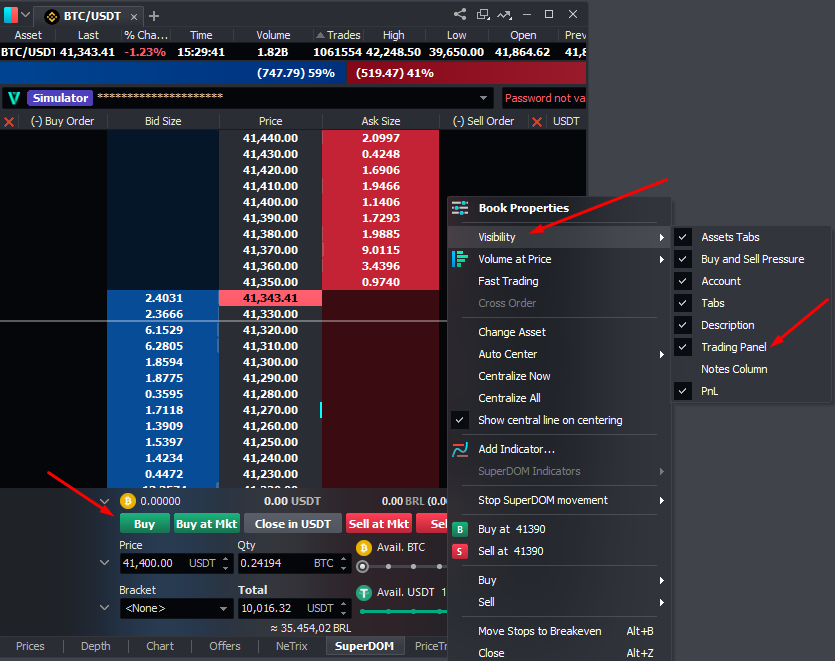Click the Bitcoin position coin icon
The image size is (835, 661).
(x=128, y=501)
